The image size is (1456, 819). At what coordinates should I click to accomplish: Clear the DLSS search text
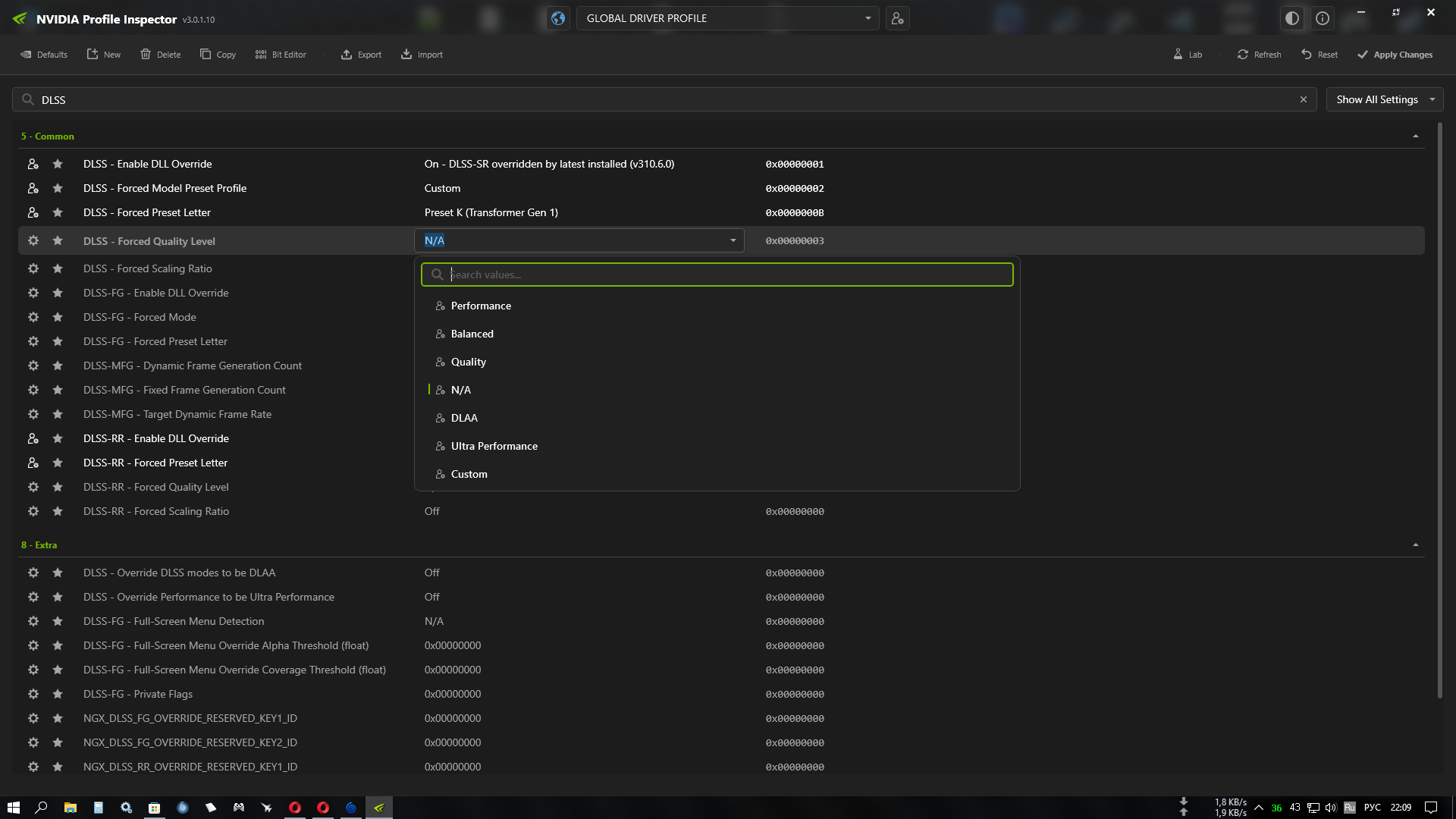[1304, 99]
